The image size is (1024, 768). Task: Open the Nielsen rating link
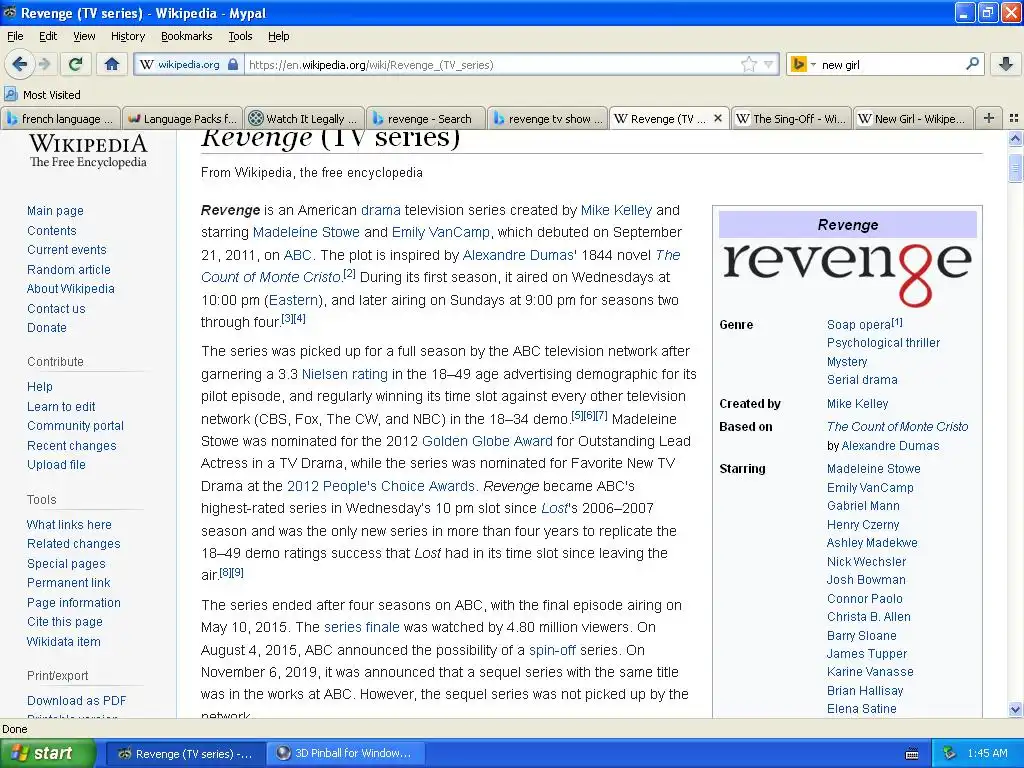click(x=344, y=374)
